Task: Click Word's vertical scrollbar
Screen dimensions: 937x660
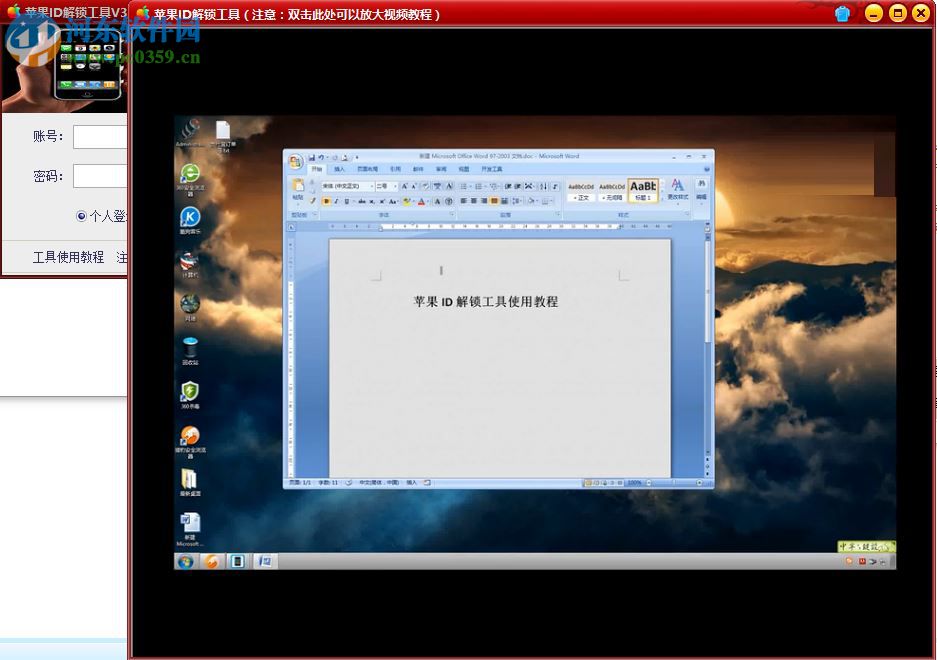Action: coord(708,347)
